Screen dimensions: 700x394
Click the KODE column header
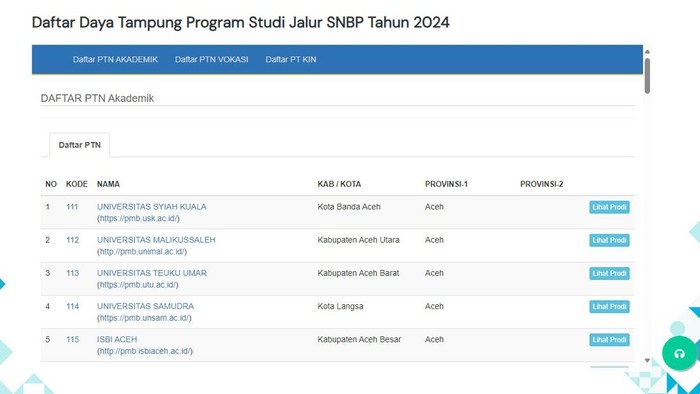coord(77,184)
